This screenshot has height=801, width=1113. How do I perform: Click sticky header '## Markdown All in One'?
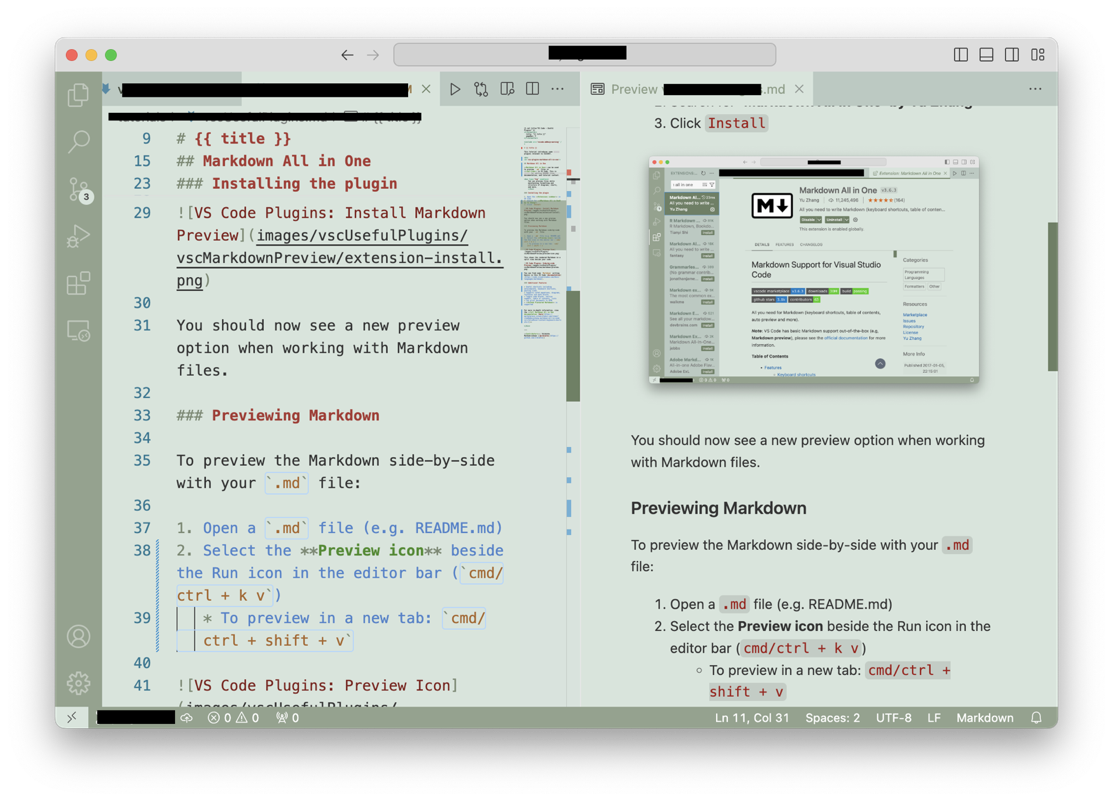point(273,161)
